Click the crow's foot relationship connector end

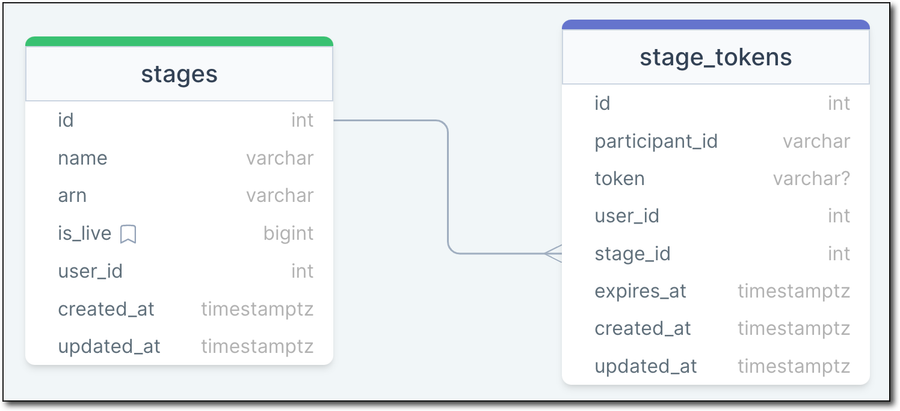click(553, 254)
